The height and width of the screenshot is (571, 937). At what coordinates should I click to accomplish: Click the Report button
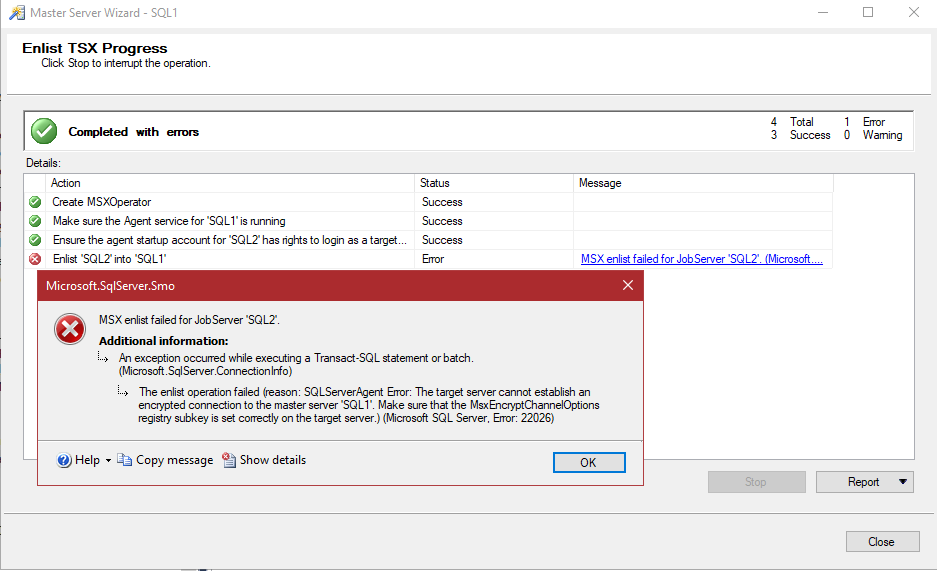(863, 481)
